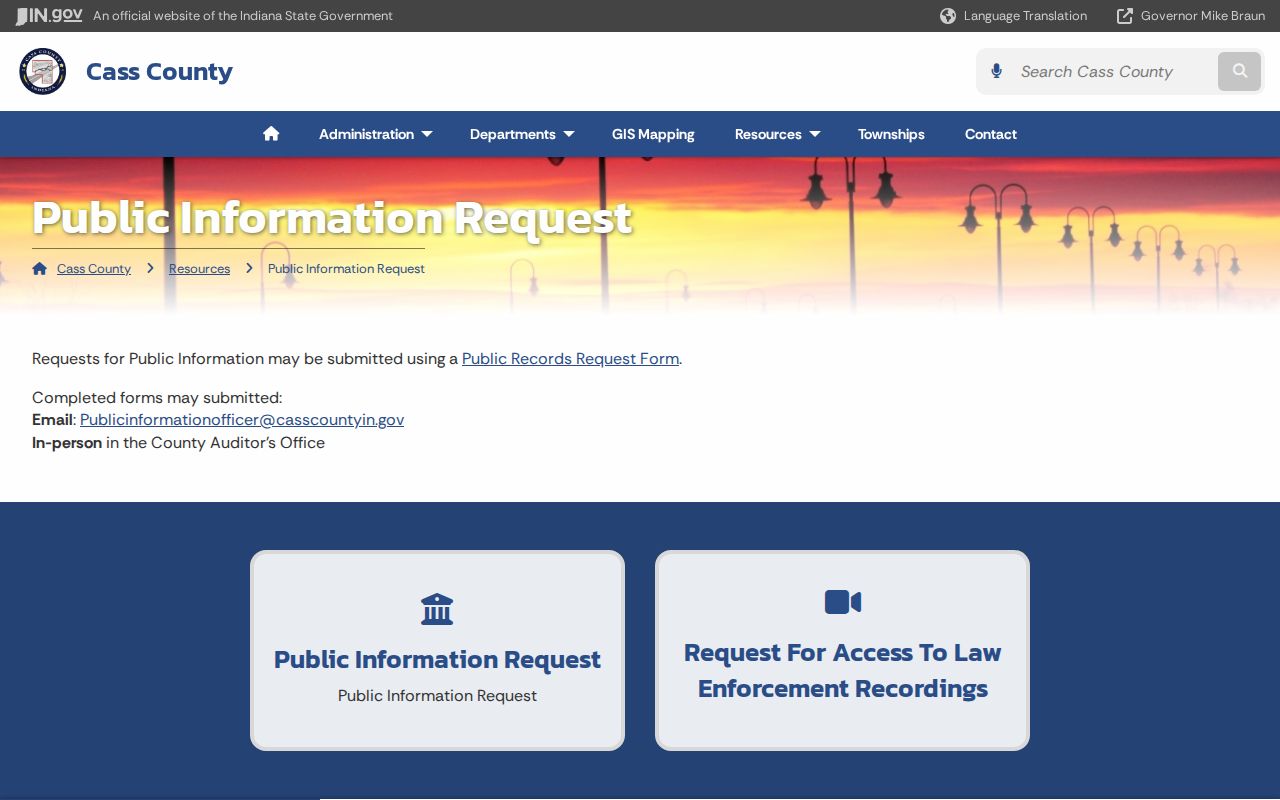Click the microphone voice search icon
The height and width of the screenshot is (800, 1280).
pyautogui.click(x=996, y=71)
